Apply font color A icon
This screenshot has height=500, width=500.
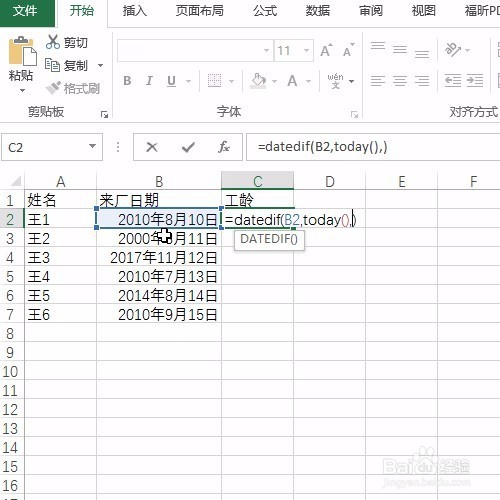coord(292,81)
